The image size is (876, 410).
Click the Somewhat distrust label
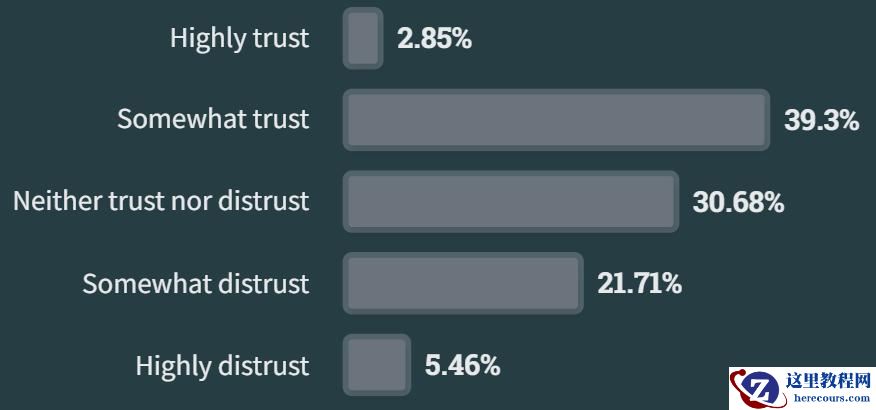point(196,284)
